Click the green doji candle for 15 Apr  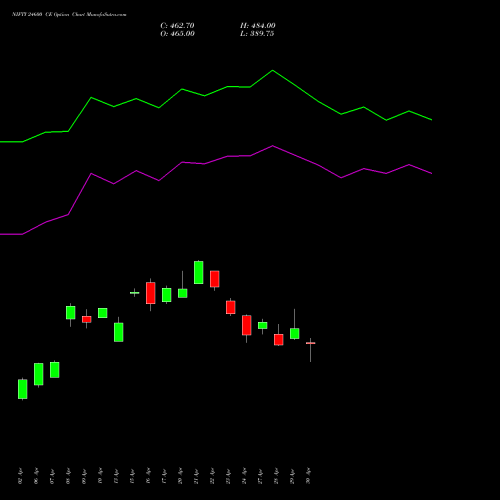(135, 293)
